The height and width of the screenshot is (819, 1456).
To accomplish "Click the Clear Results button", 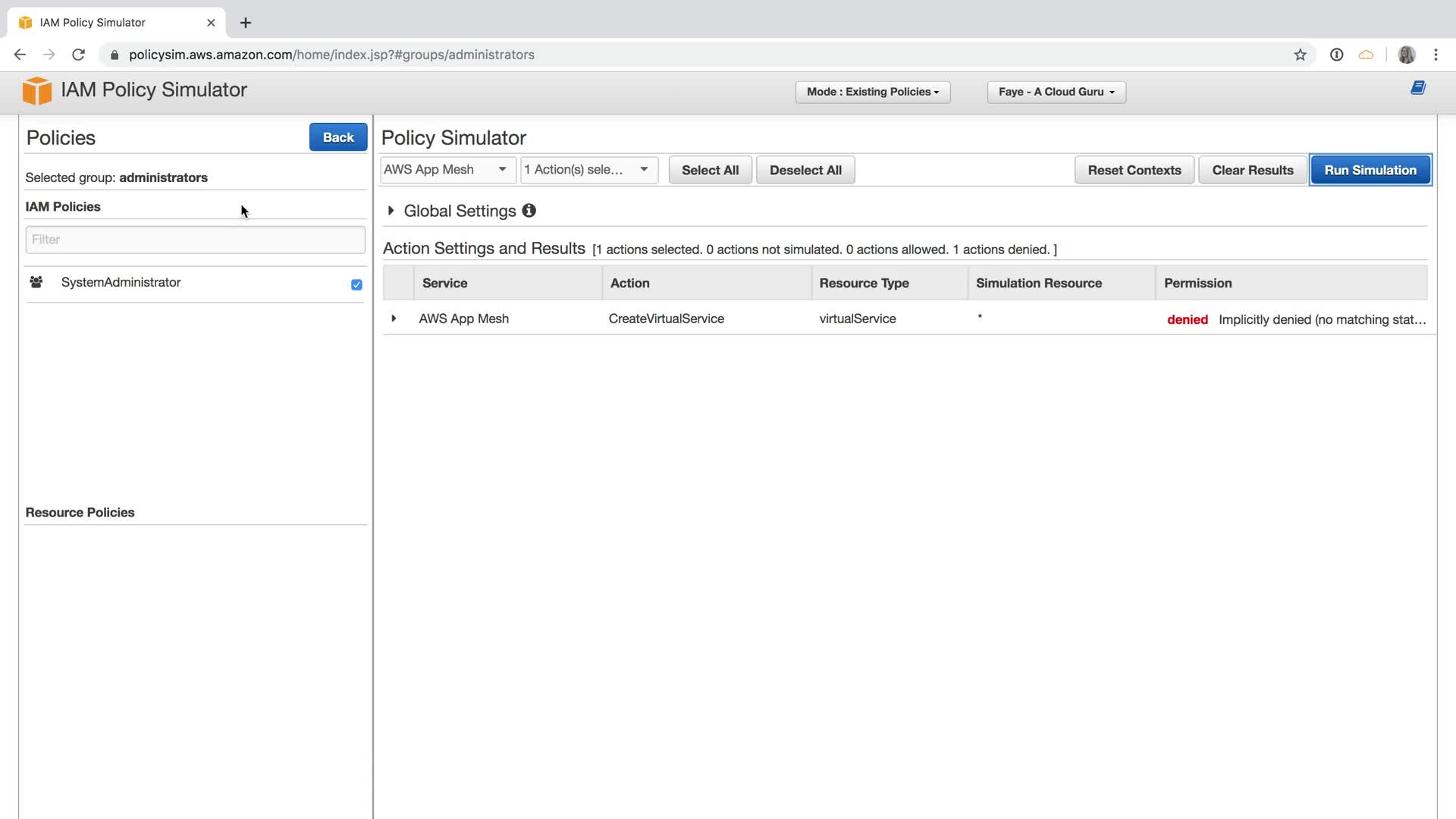I will (x=1252, y=170).
